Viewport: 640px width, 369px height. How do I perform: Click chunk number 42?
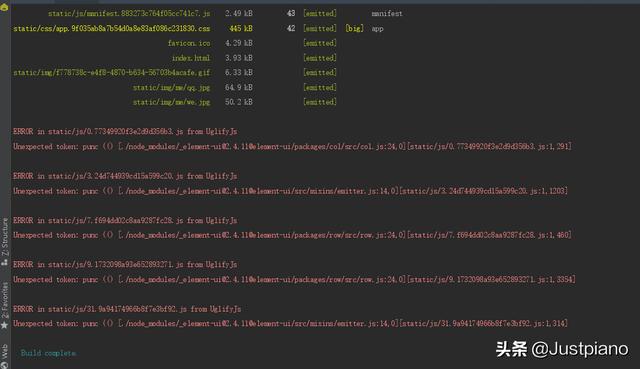click(x=291, y=29)
